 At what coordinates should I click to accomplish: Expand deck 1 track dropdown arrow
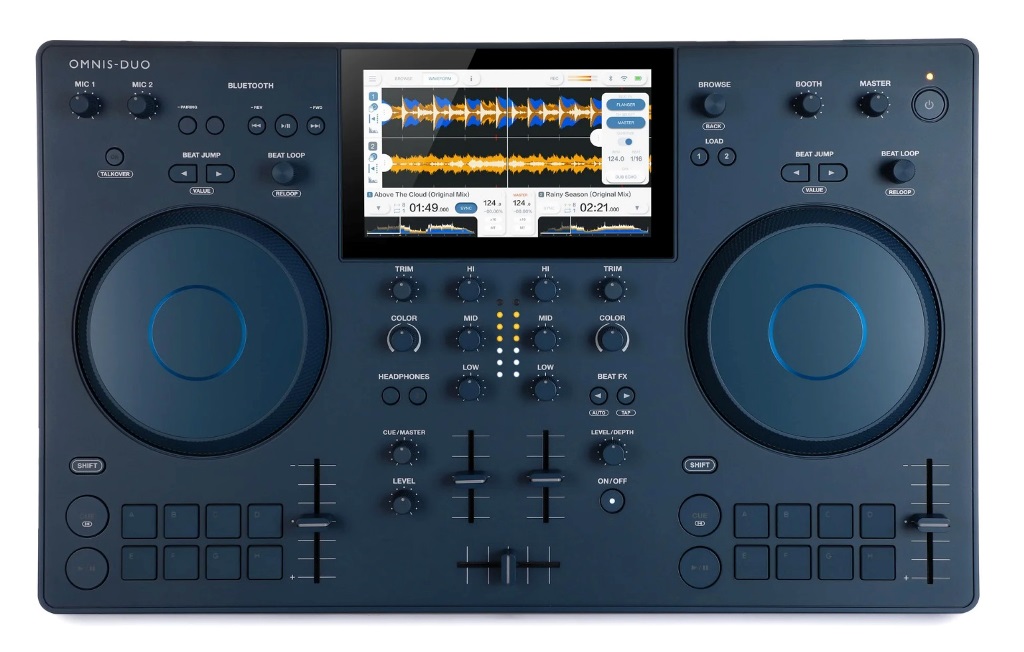pyautogui.click(x=378, y=208)
